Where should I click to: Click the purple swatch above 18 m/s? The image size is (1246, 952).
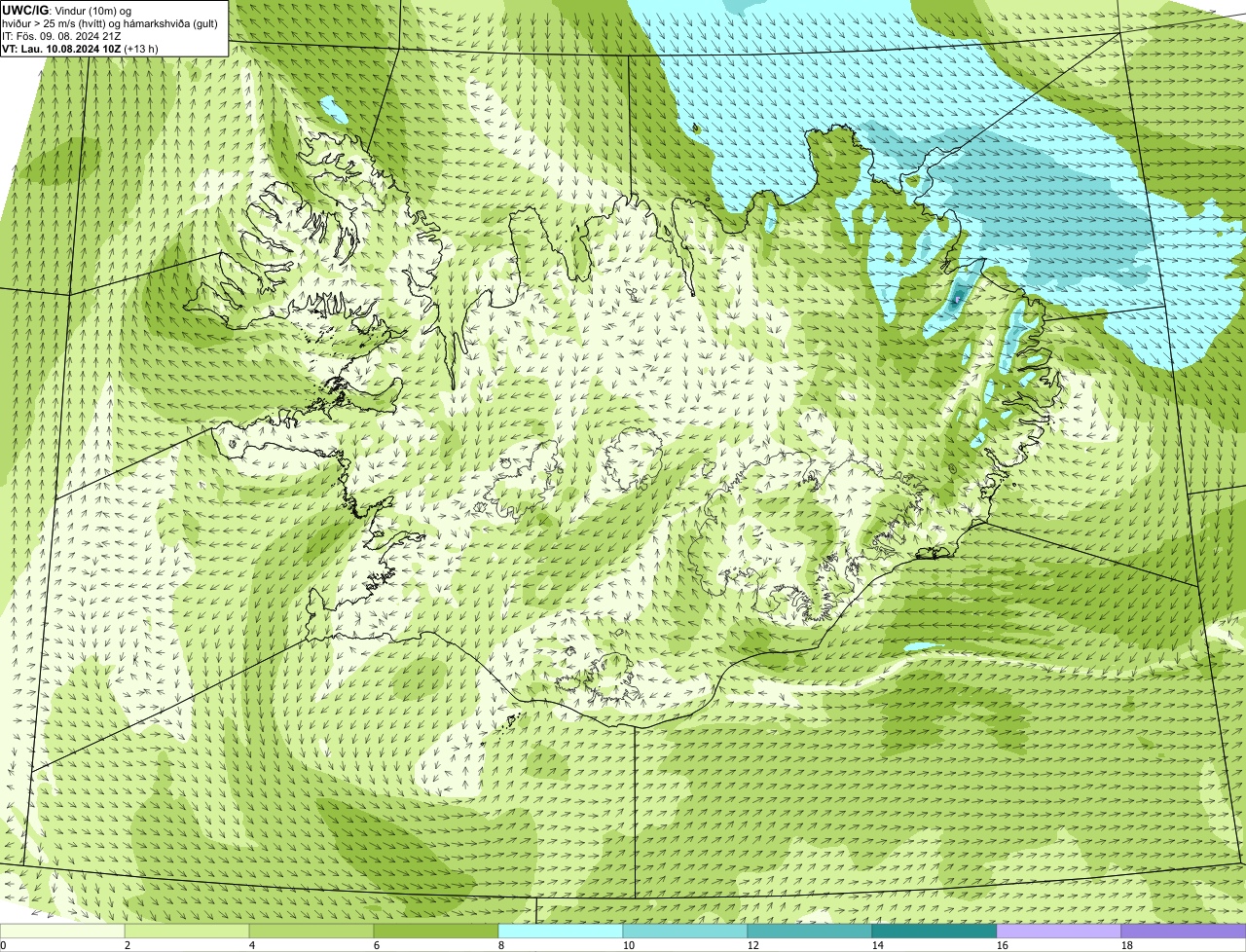pyautogui.click(x=1184, y=931)
